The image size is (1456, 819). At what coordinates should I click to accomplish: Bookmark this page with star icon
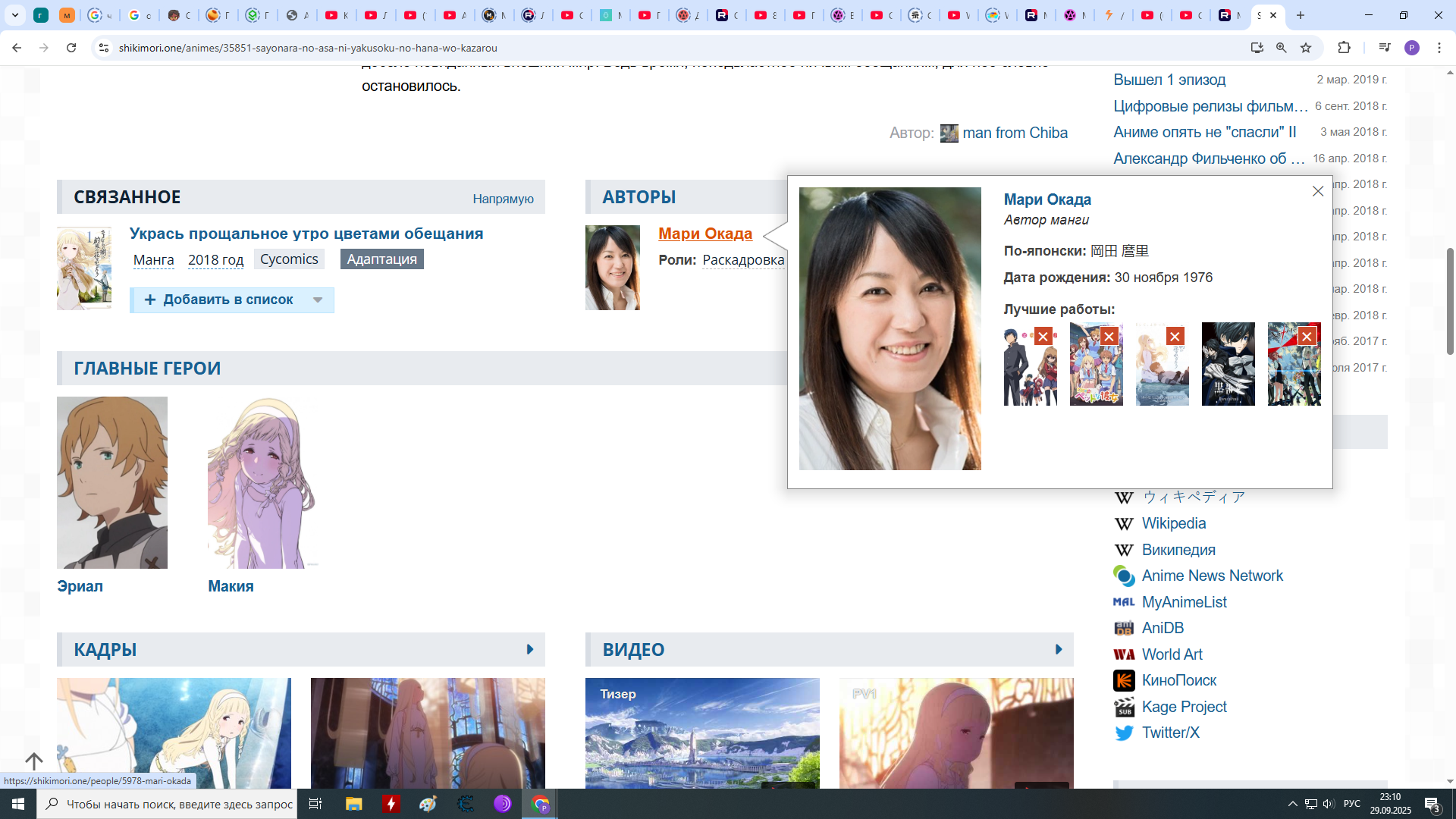1306,48
